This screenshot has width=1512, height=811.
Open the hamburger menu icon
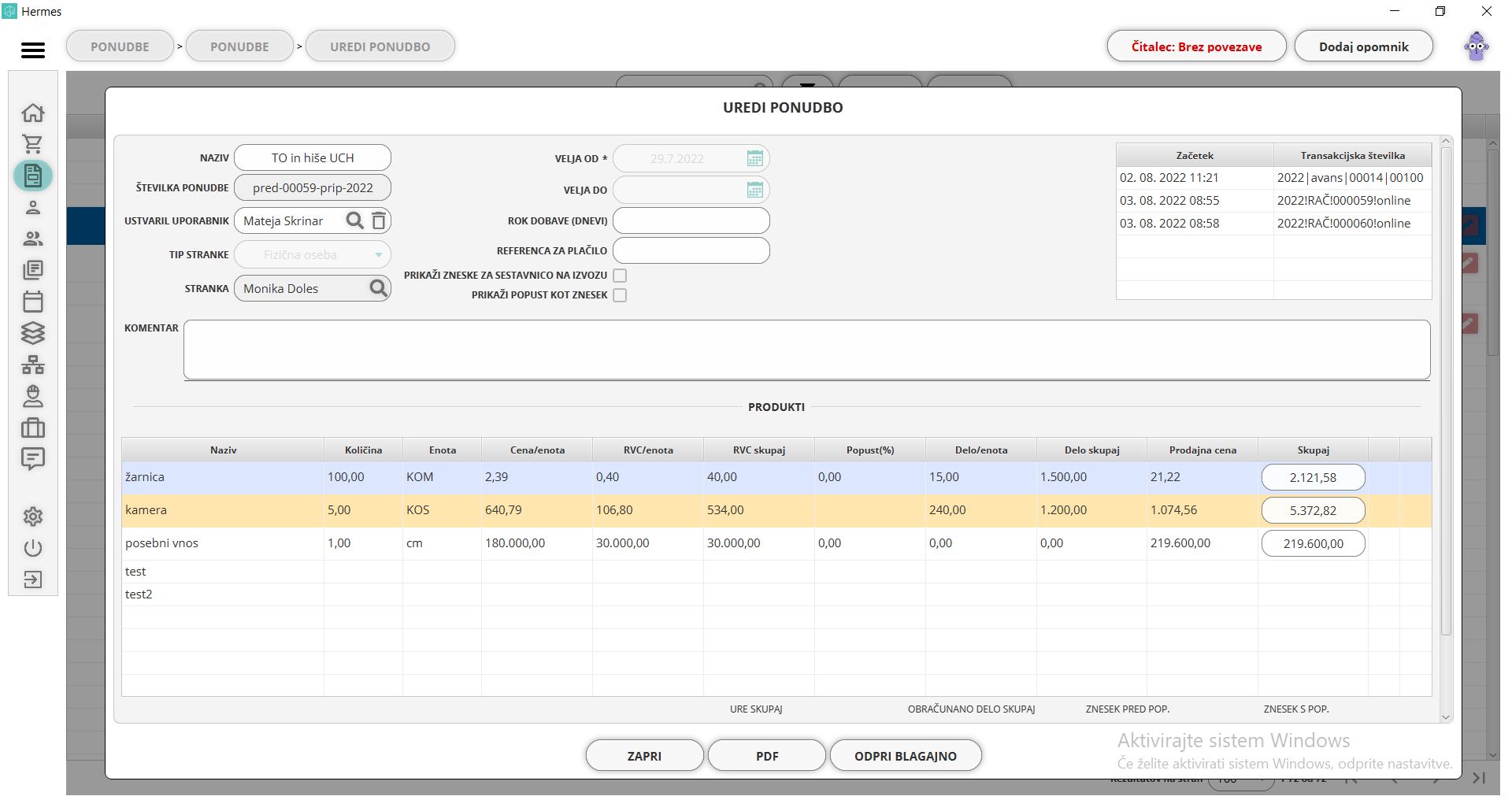[32, 50]
